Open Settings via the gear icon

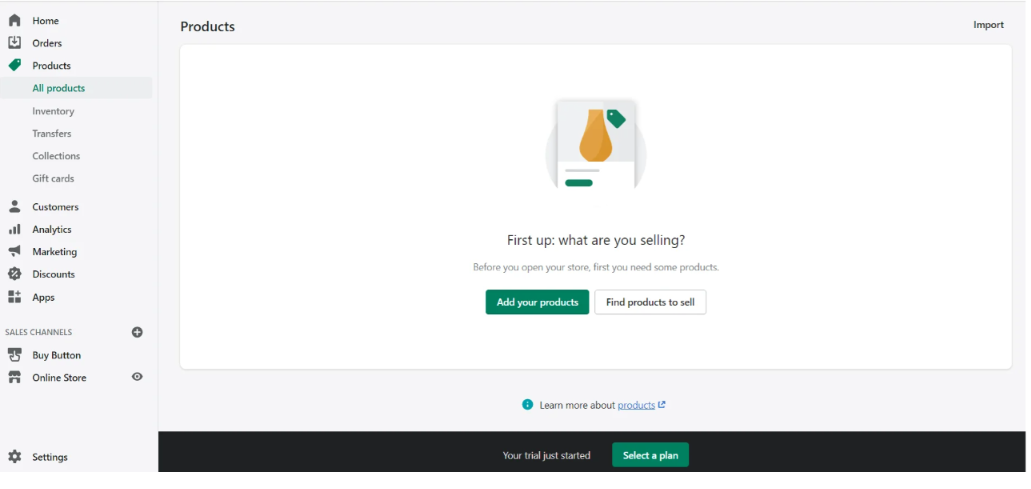click(14, 457)
